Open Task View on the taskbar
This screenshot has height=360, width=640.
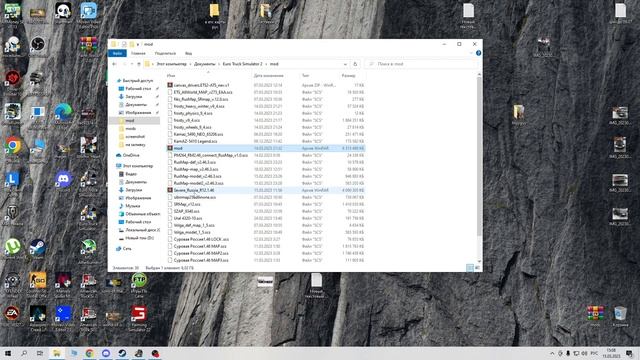click(x=40, y=353)
